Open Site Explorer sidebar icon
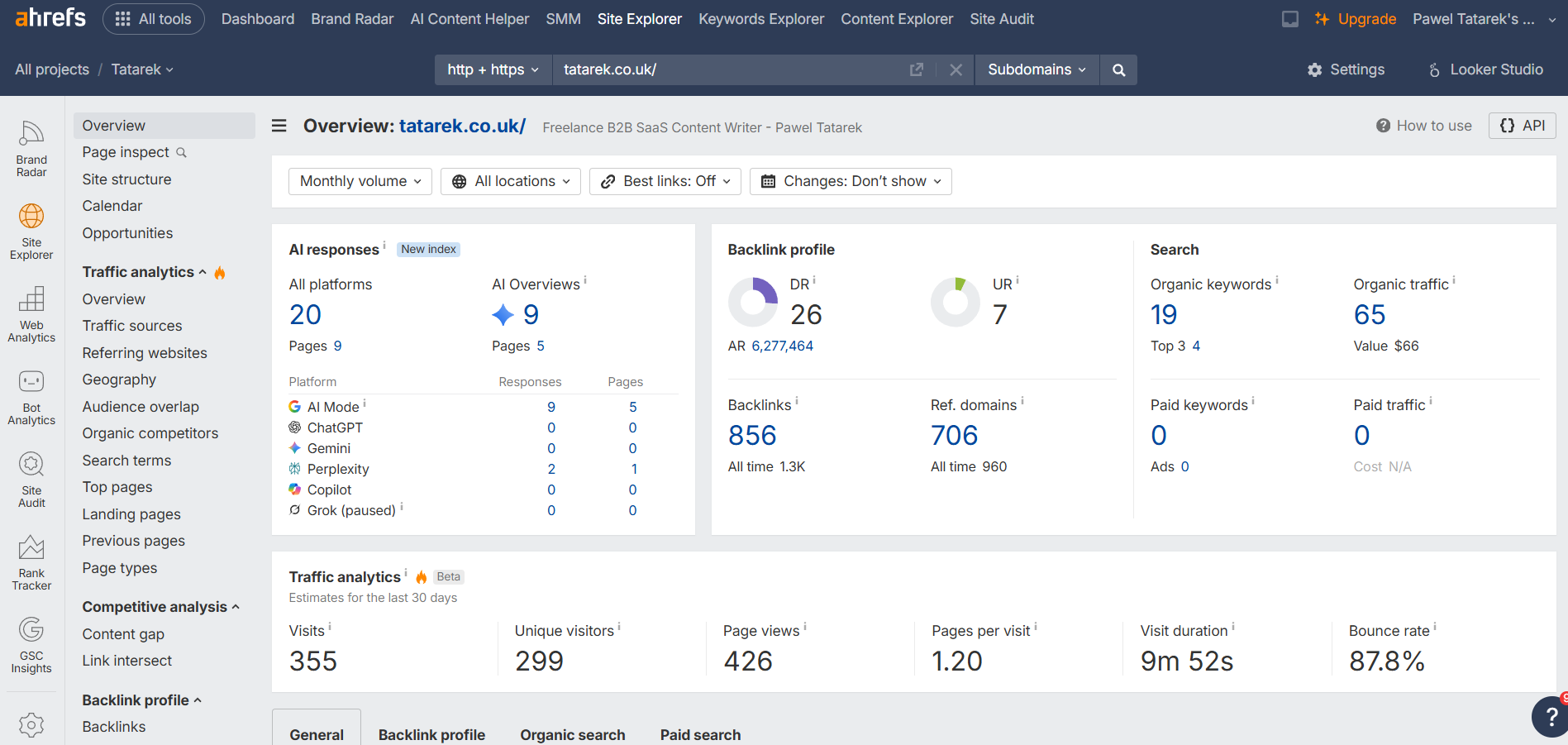The width and height of the screenshot is (1568, 745). [x=31, y=231]
